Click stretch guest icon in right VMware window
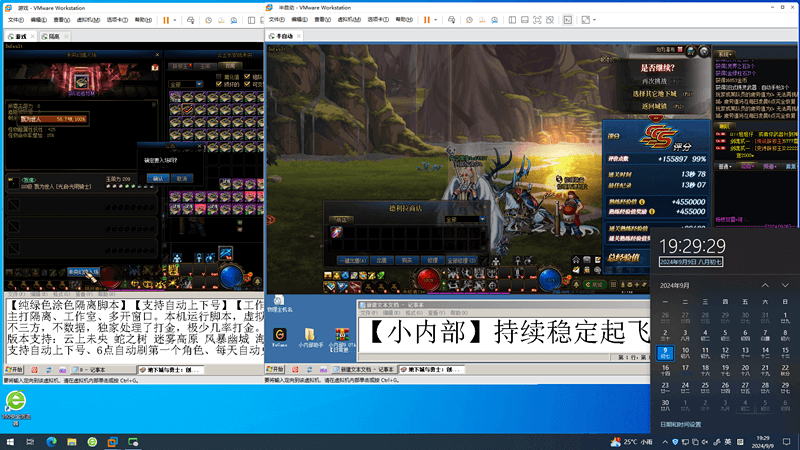 (586, 20)
